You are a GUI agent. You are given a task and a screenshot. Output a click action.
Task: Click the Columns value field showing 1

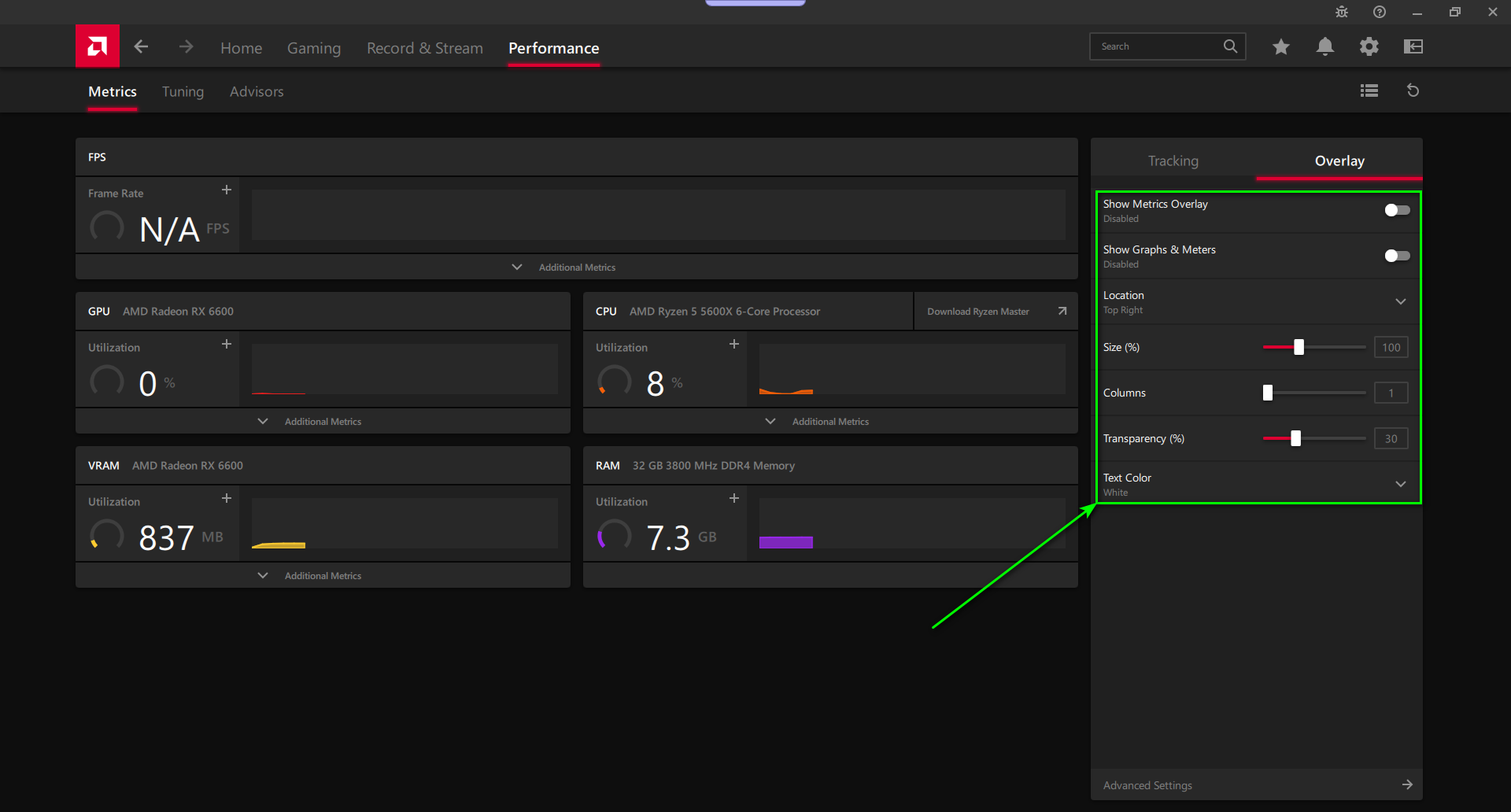point(1391,393)
